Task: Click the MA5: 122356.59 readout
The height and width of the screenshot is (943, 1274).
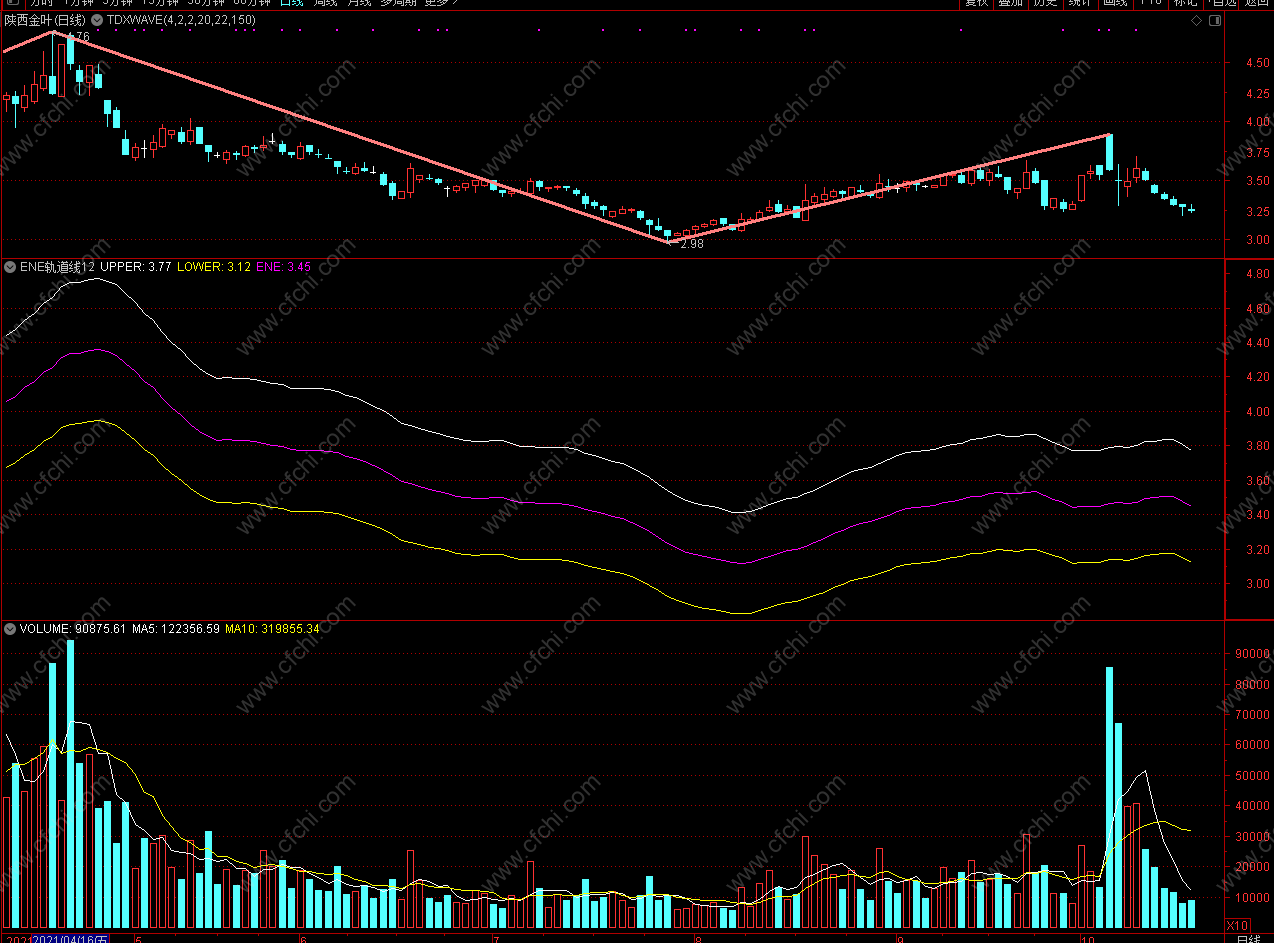Action: click(176, 629)
